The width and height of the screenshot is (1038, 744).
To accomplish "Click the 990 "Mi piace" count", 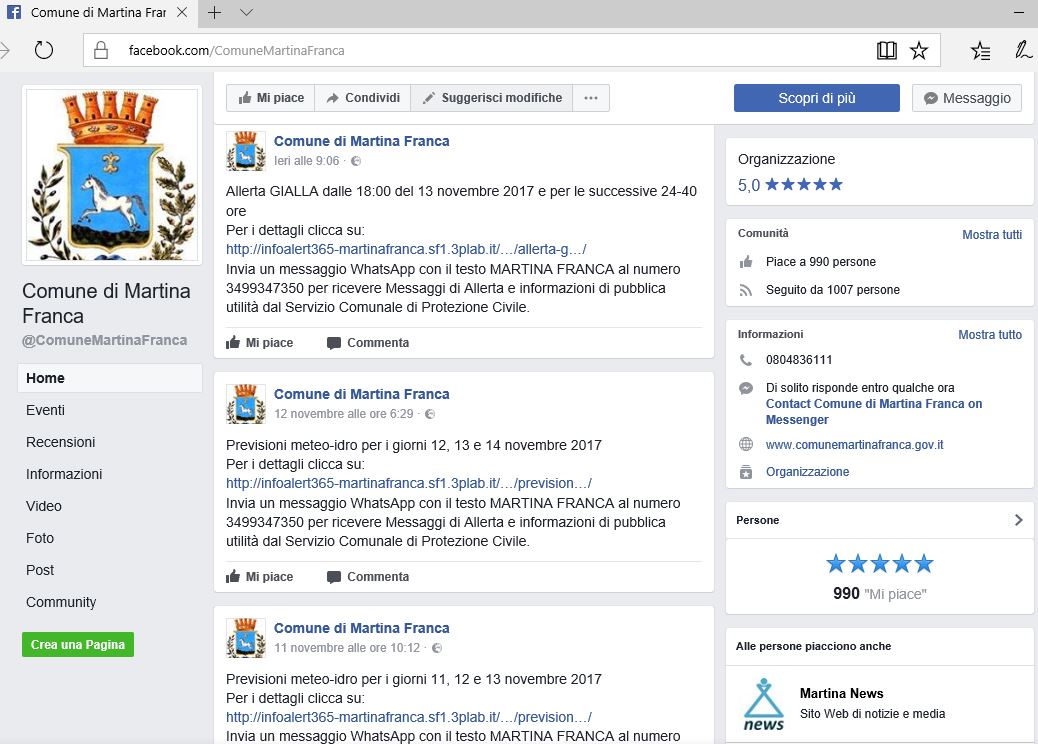I will point(880,594).
